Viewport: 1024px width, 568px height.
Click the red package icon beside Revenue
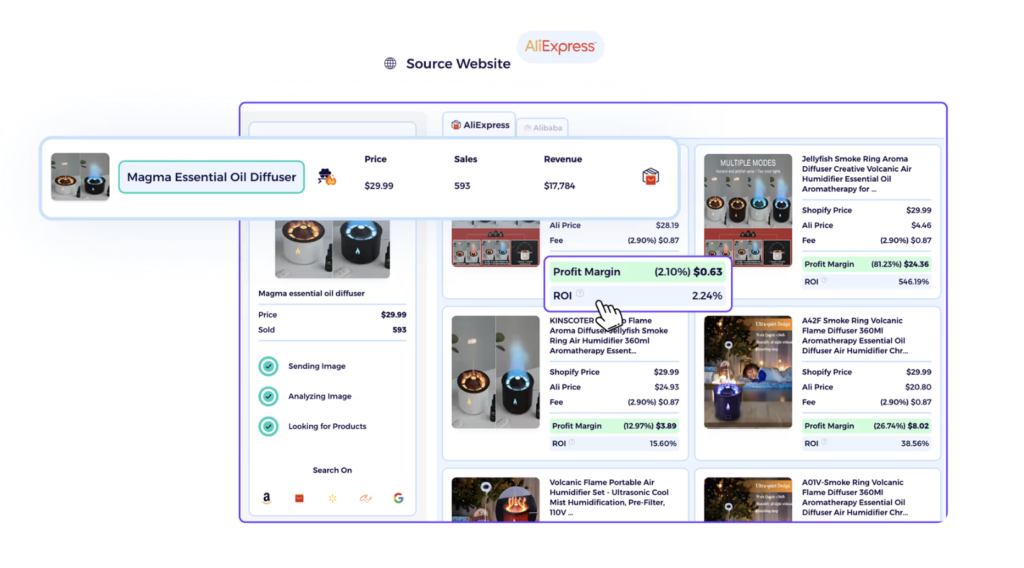(x=650, y=176)
